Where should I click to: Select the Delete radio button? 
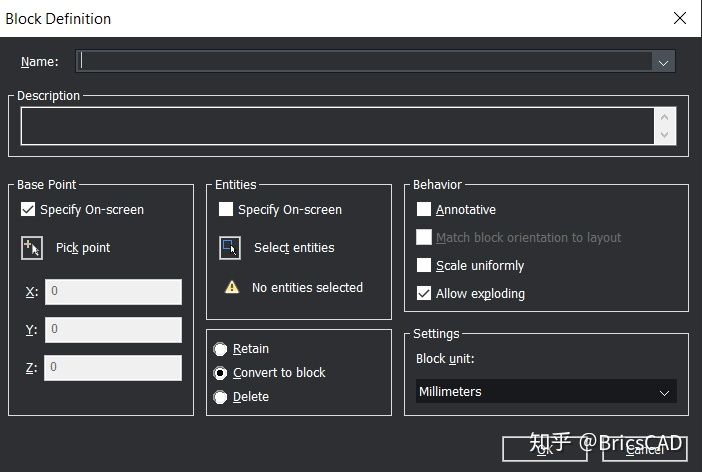[x=220, y=397]
